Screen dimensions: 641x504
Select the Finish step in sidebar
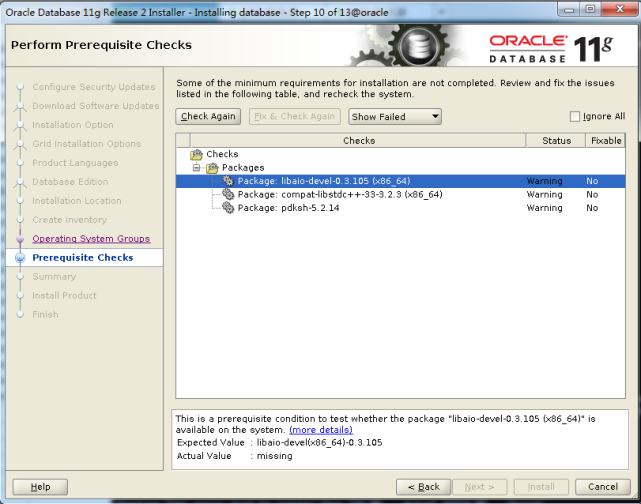[45, 314]
